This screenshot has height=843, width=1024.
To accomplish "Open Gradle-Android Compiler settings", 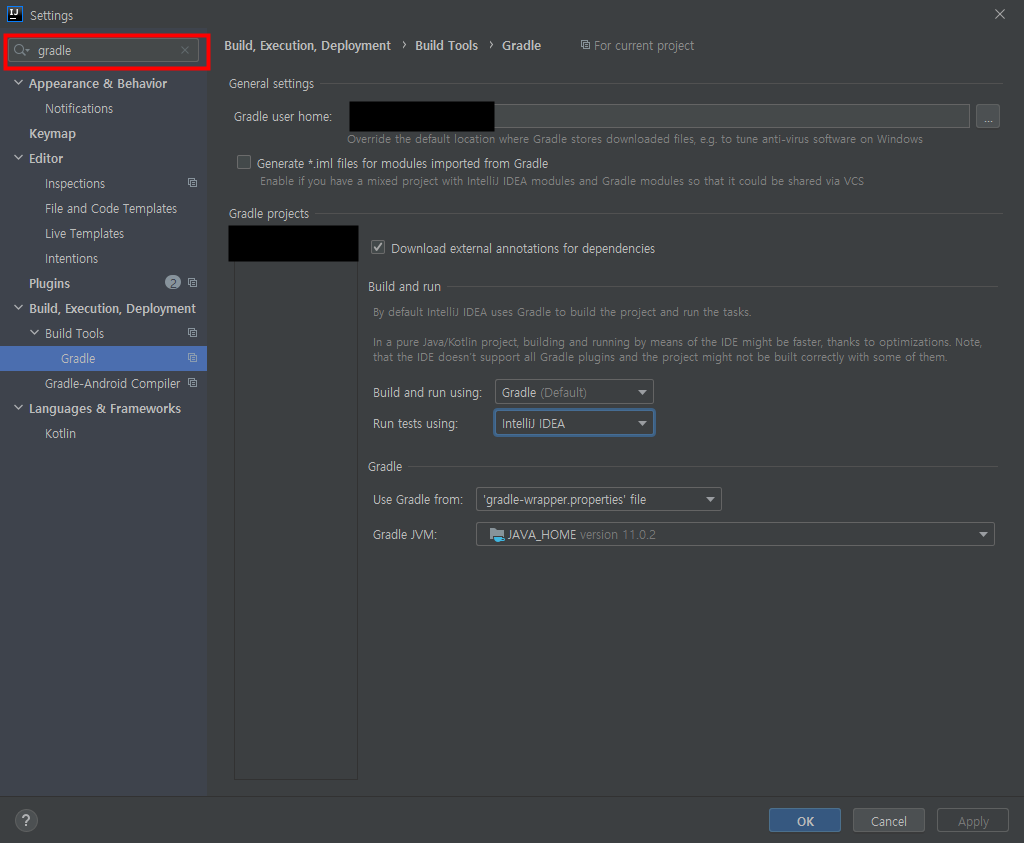I will pyautogui.click(x=112, y=383).
